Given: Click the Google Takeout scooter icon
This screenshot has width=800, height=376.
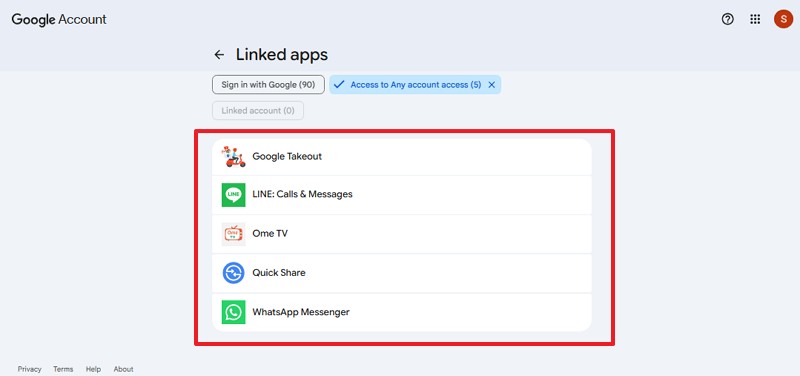Looking at the screenshot, I should [x=234, y=156].
